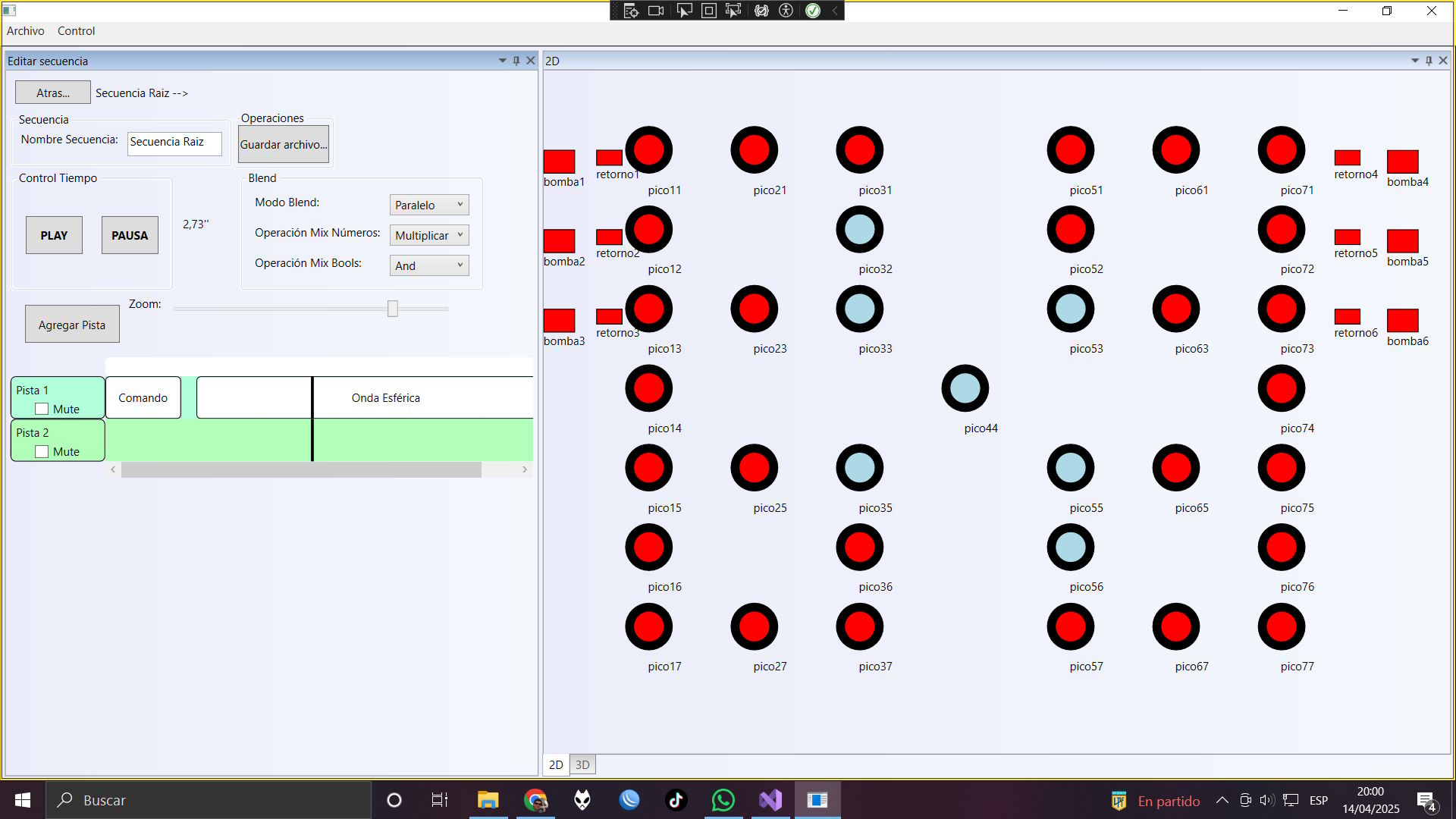The height and width of the screenshot is (819, 1456).
Task: Mute Pista 1 with its checkbox
Action: tap(42, 409)
